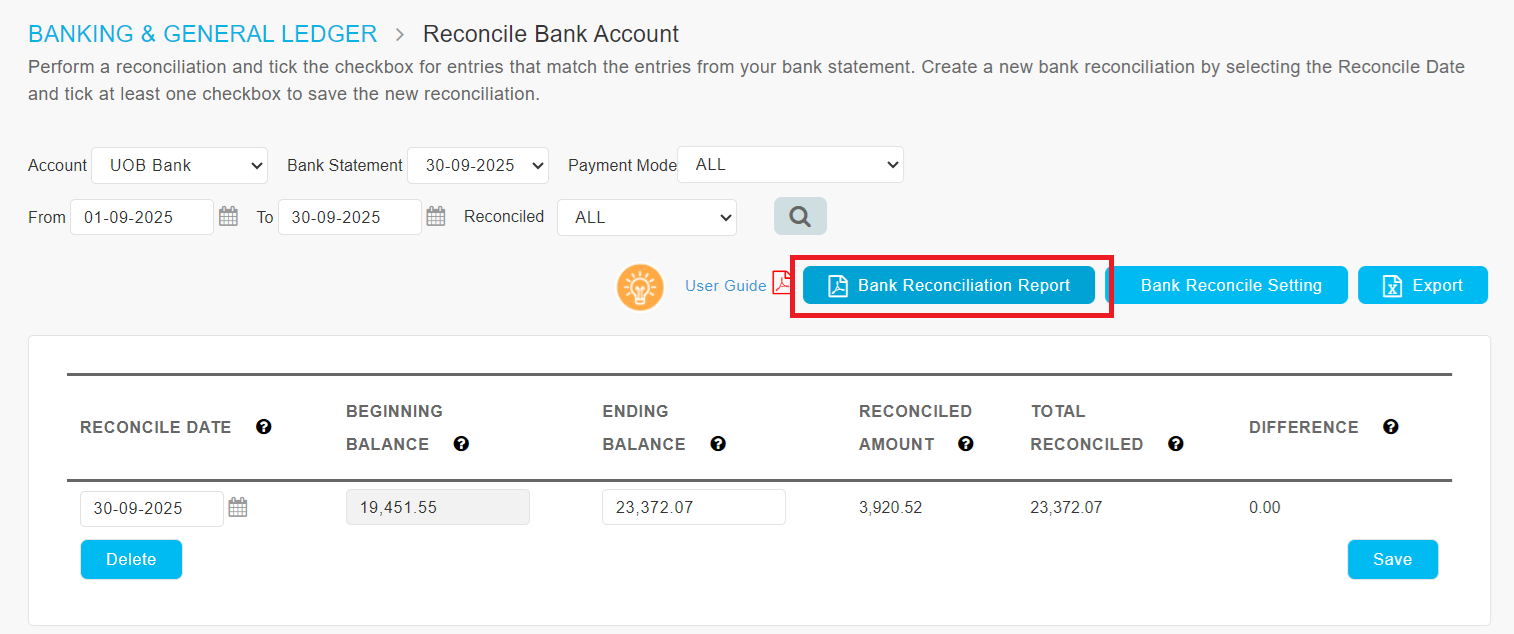Click the magnifier search button
Screen dimensions: 1514x634
click(800, 216)
